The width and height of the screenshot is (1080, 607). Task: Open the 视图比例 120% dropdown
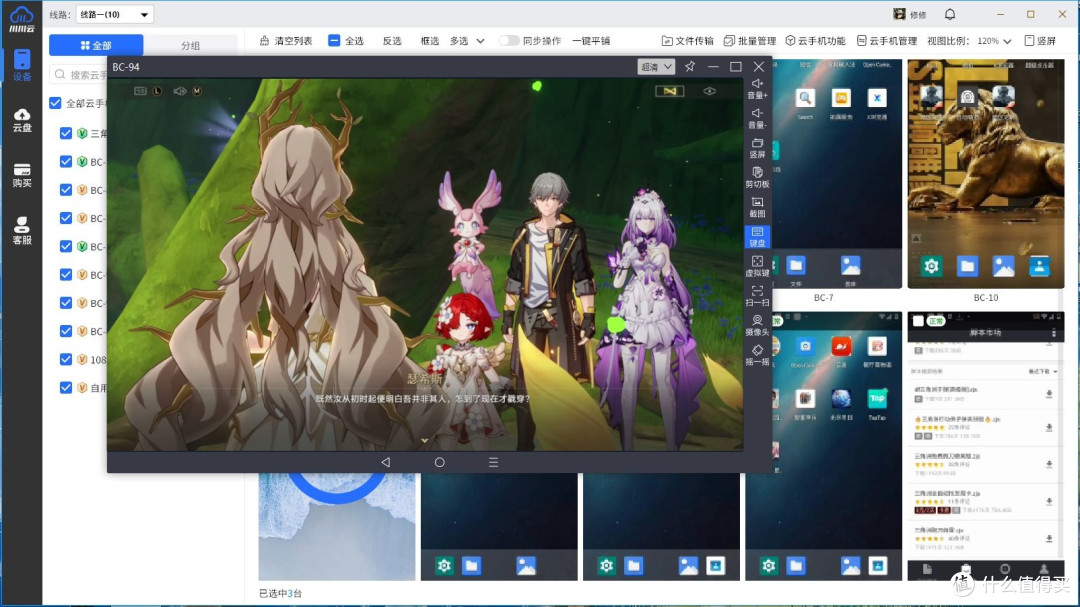tap(995, 41)
